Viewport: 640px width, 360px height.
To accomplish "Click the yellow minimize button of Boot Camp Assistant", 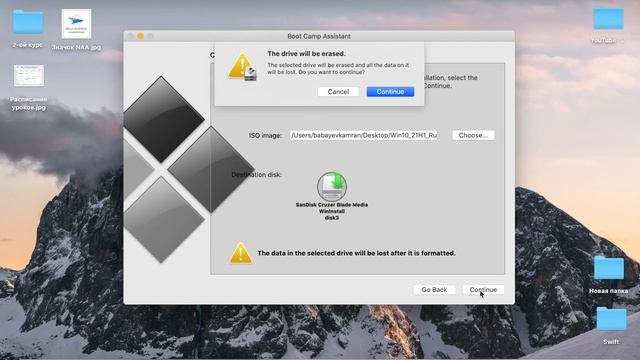I will point(140,36).
